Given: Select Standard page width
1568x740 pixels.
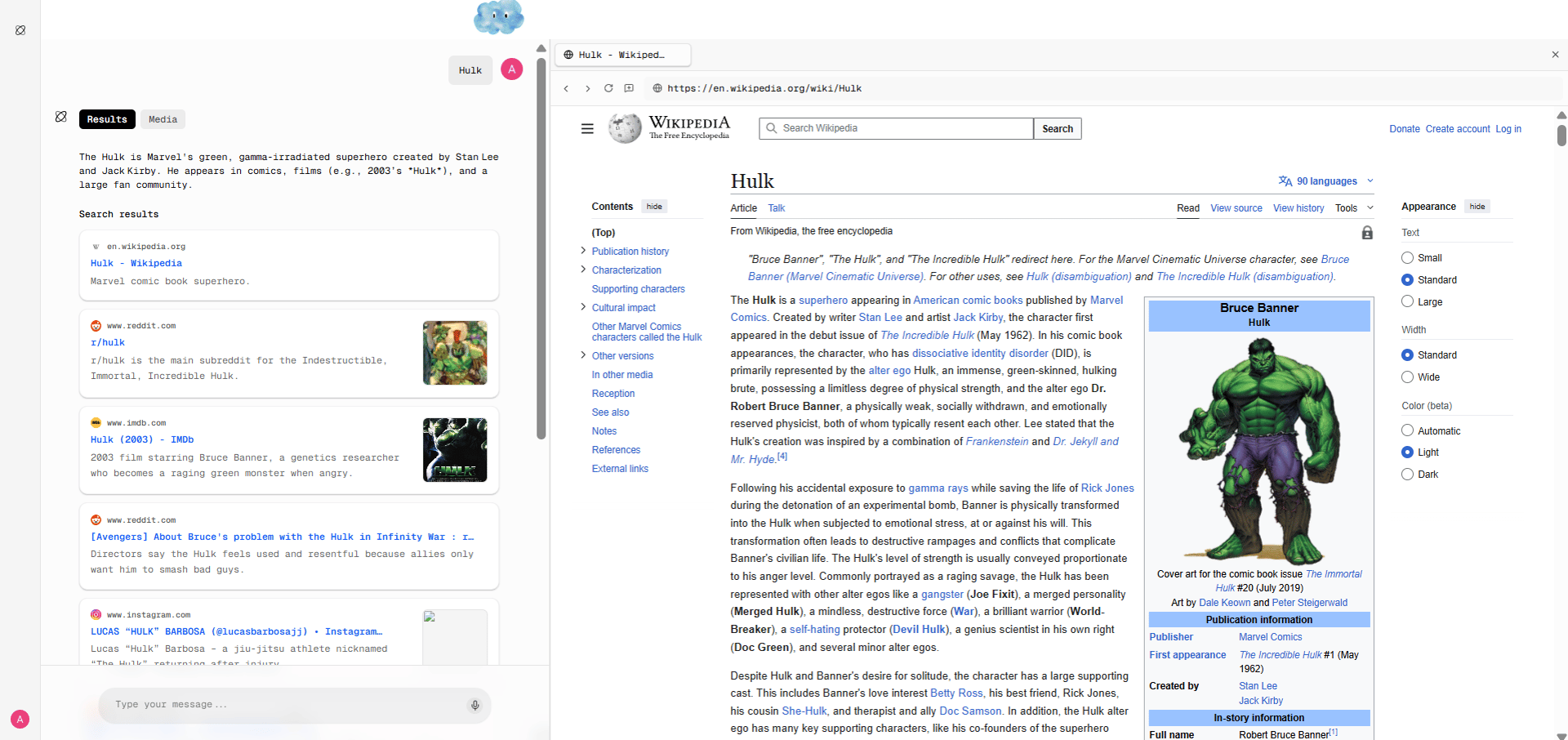Looking at the screenshot, I should 1407,355.
